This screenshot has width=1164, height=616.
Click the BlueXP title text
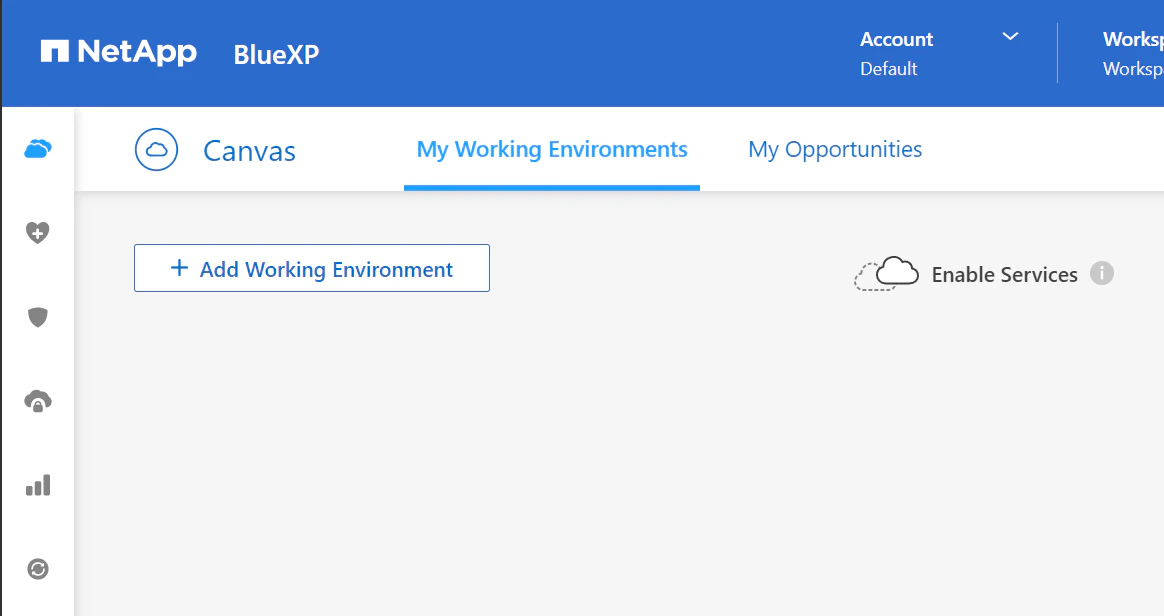point(276,54)
